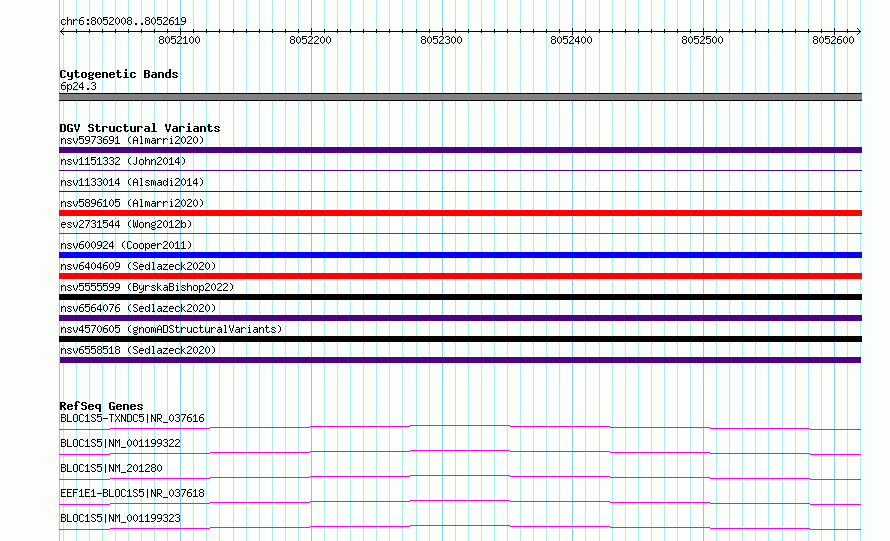The width and height of the screenshot is (890, 541).
Task: Click the gray 6p24.3 cytogenetic band bar
Action: pos(460,97)
